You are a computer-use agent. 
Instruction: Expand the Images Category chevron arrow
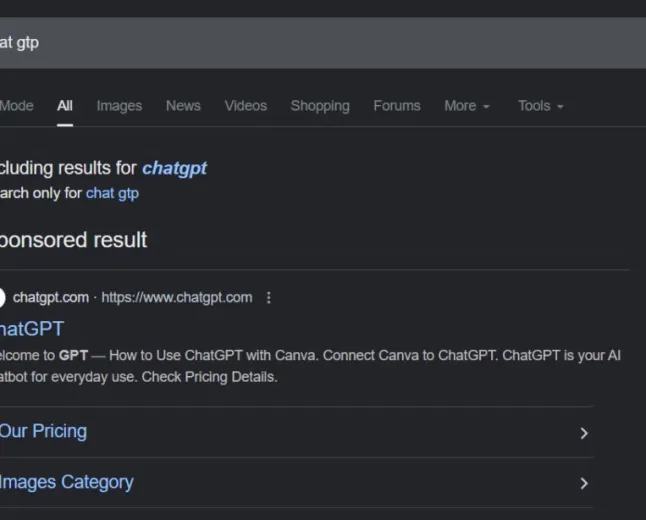coord(584,483)
